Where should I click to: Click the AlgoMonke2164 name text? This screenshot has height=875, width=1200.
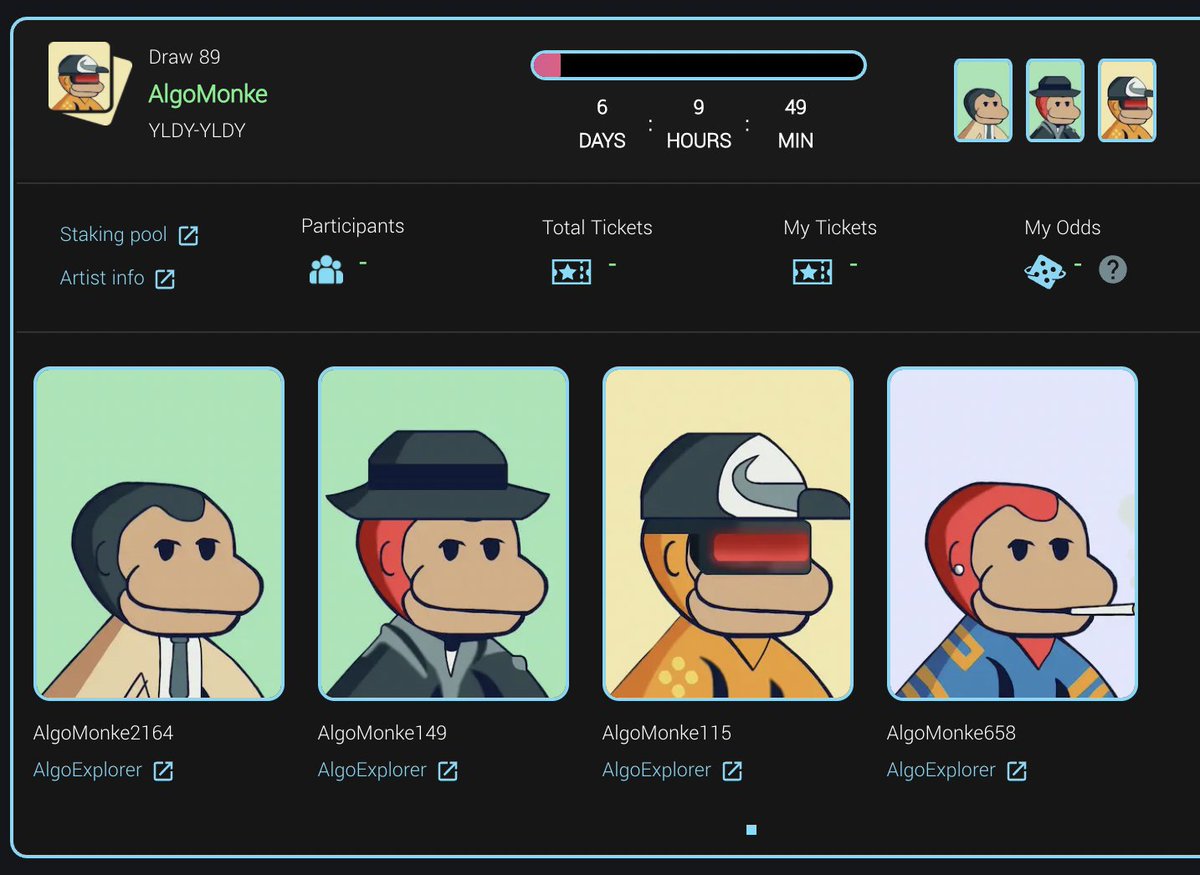103,733
